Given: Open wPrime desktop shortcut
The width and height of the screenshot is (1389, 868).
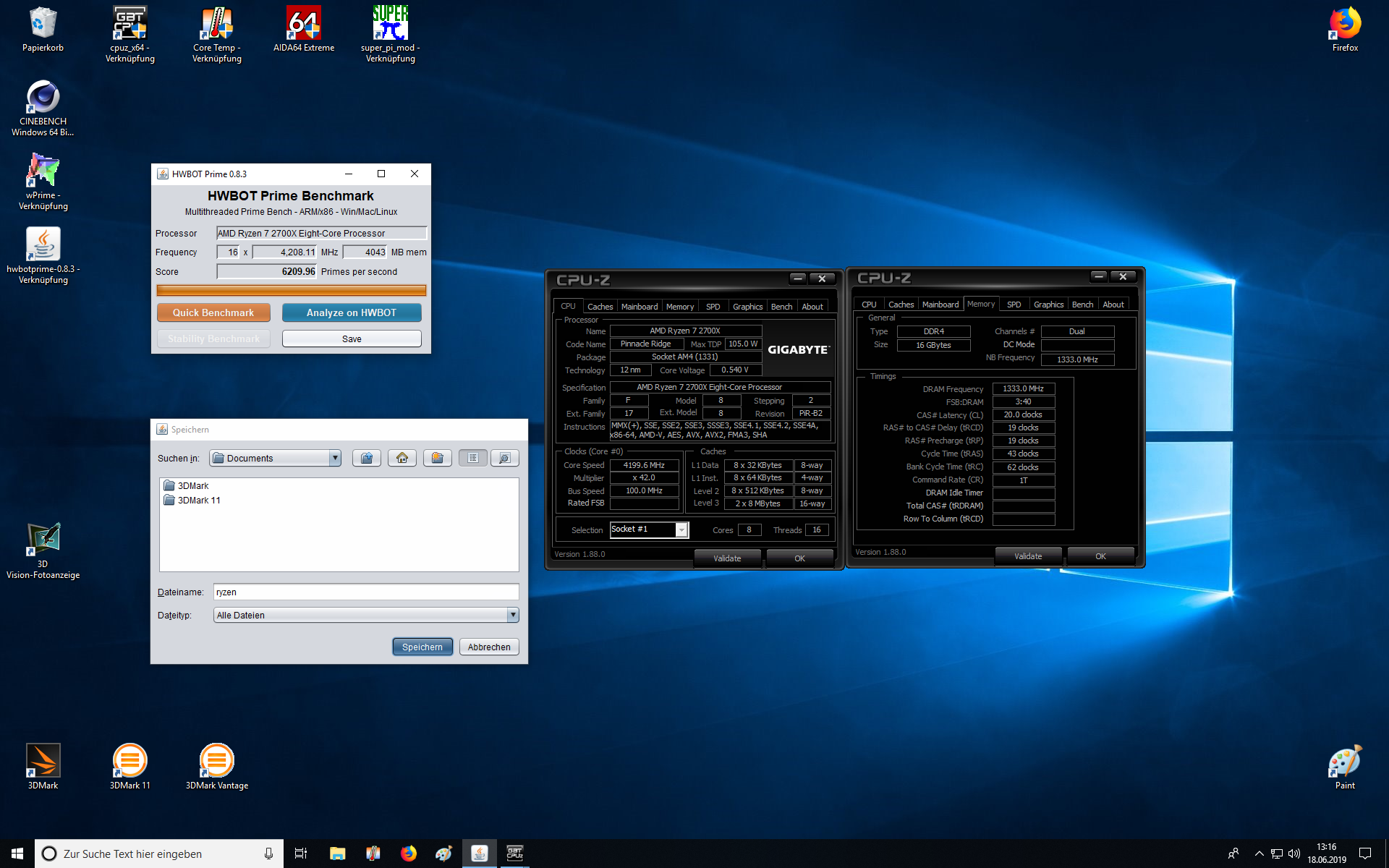Looking at the screenshot, I should 43,182.
